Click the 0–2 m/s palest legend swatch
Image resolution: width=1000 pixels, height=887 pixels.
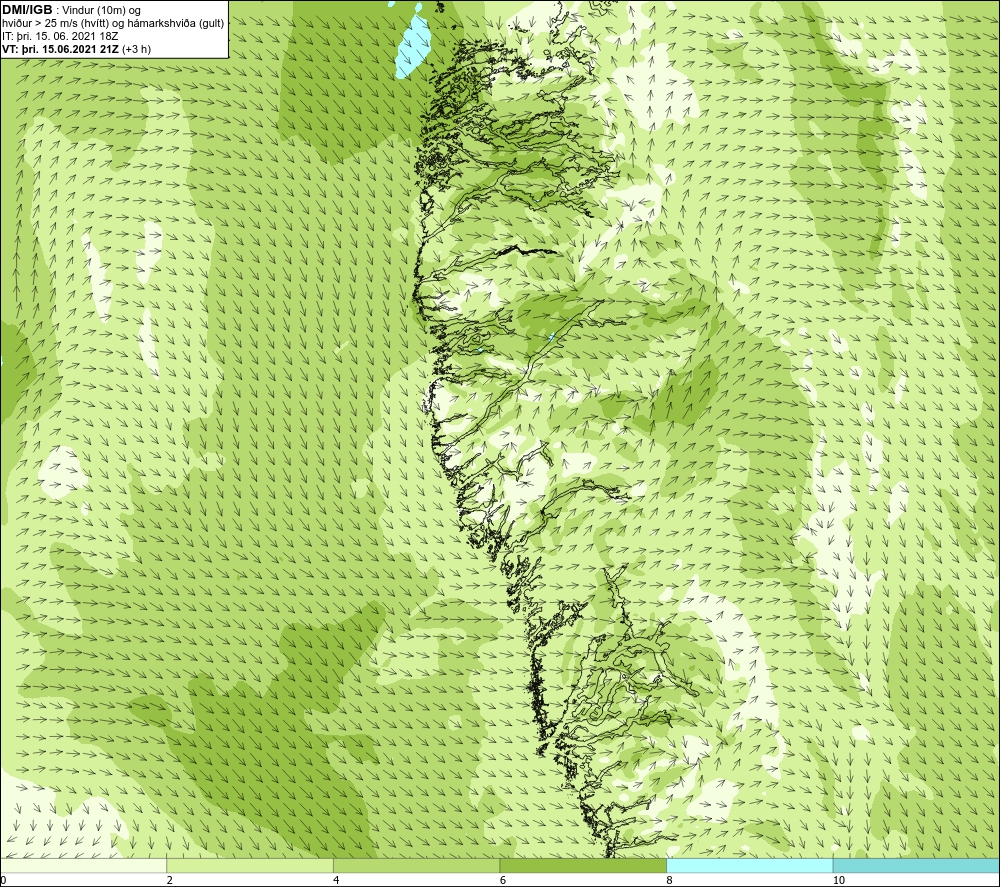tap(83, 865)
